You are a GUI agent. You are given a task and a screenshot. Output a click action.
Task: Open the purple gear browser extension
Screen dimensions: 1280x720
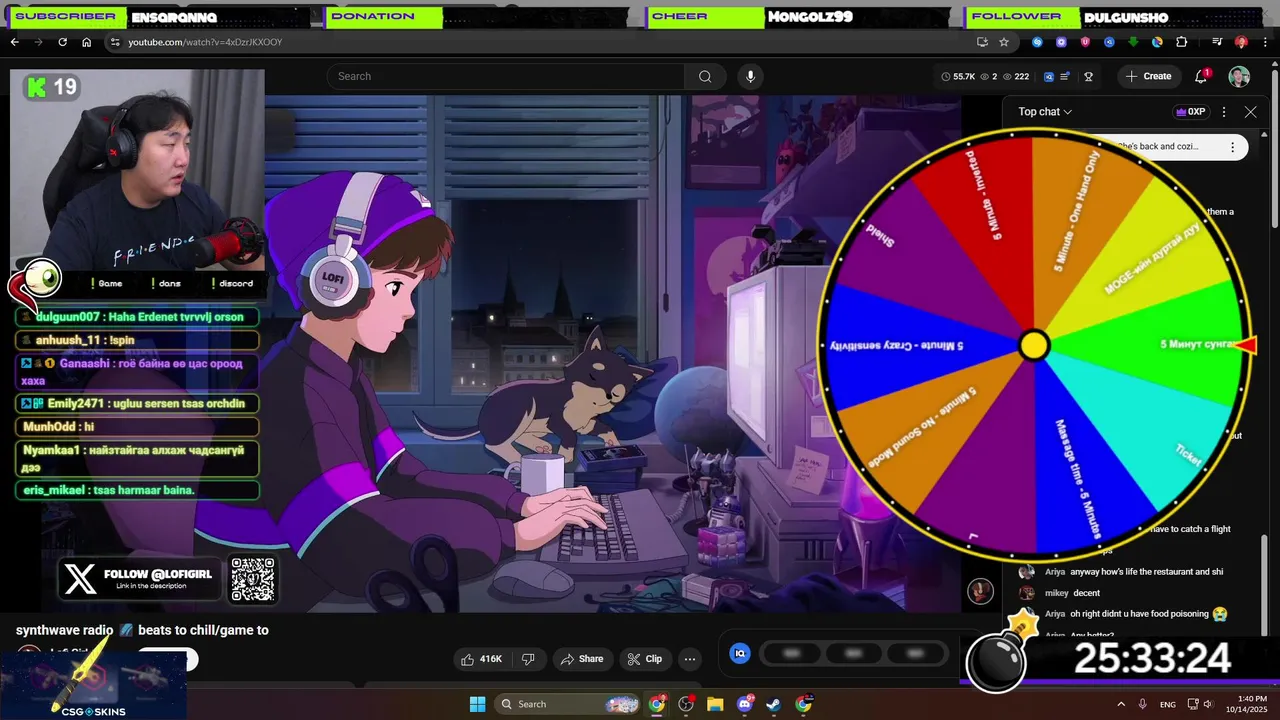(x=1061, y=42)
